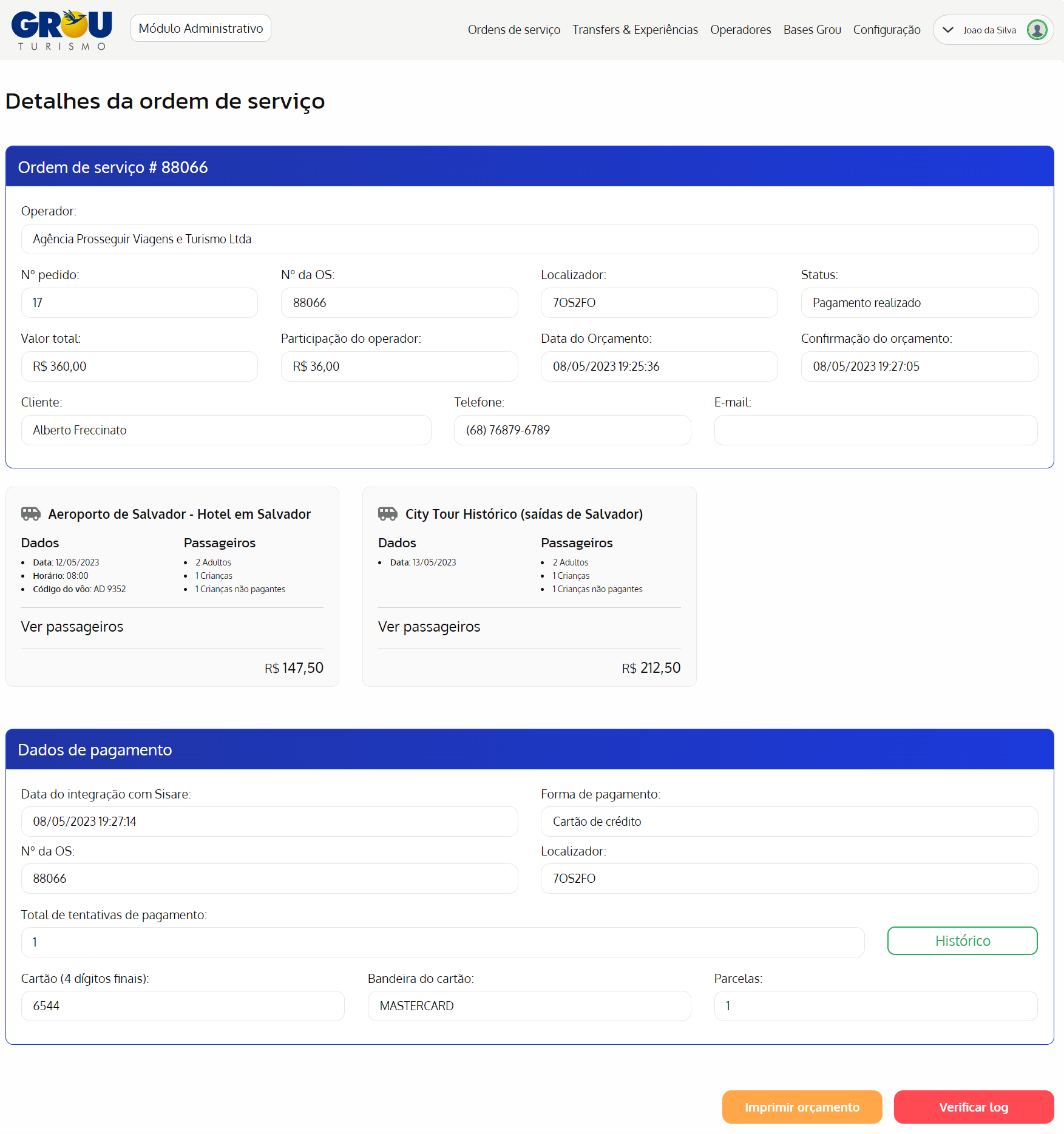This screenshot has width=1064, height=1134.
Task: Click the user avatar icon
Action: [1037, 30]
